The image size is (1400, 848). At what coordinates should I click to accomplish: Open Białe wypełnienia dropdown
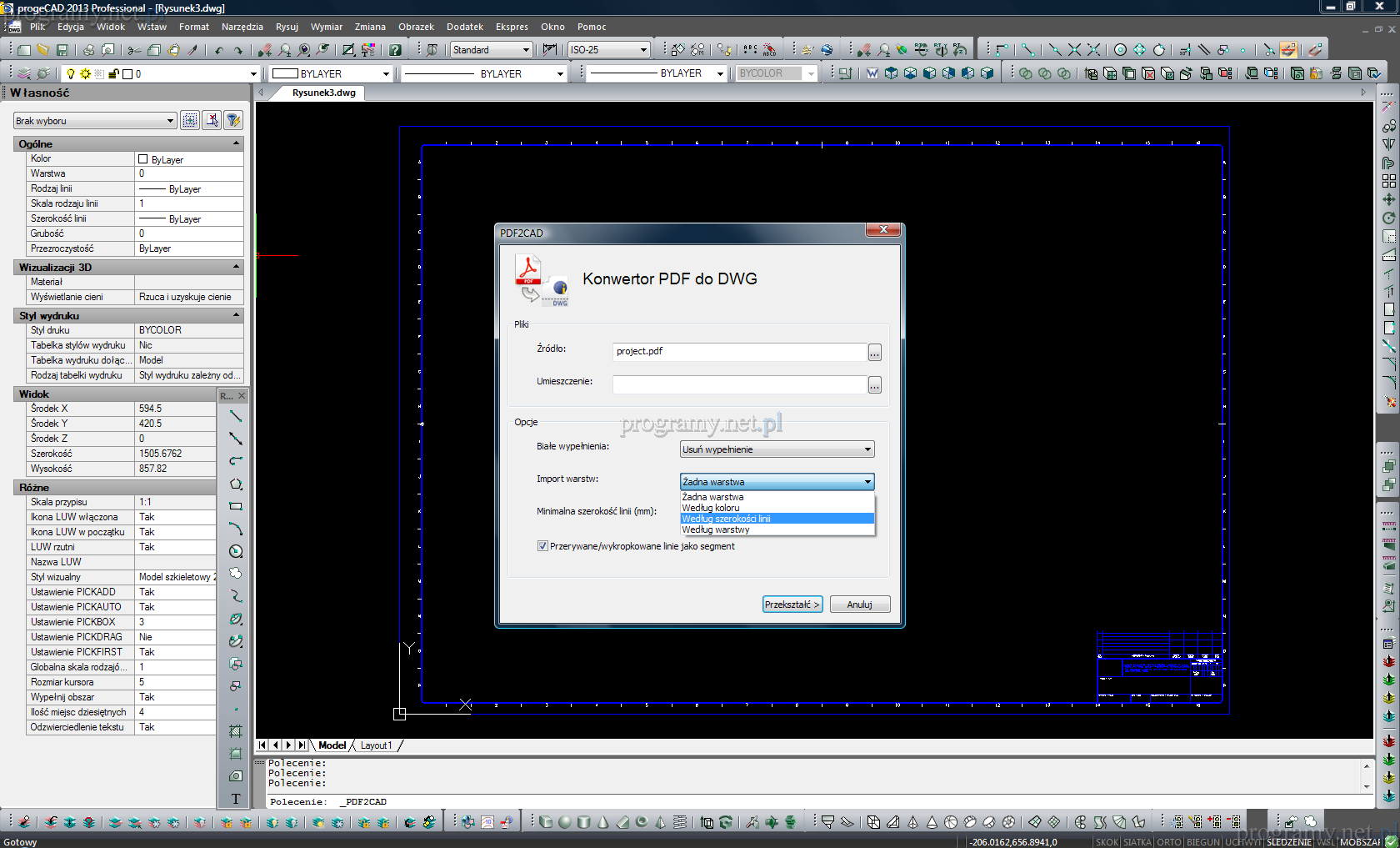click(x=777, y=449)
